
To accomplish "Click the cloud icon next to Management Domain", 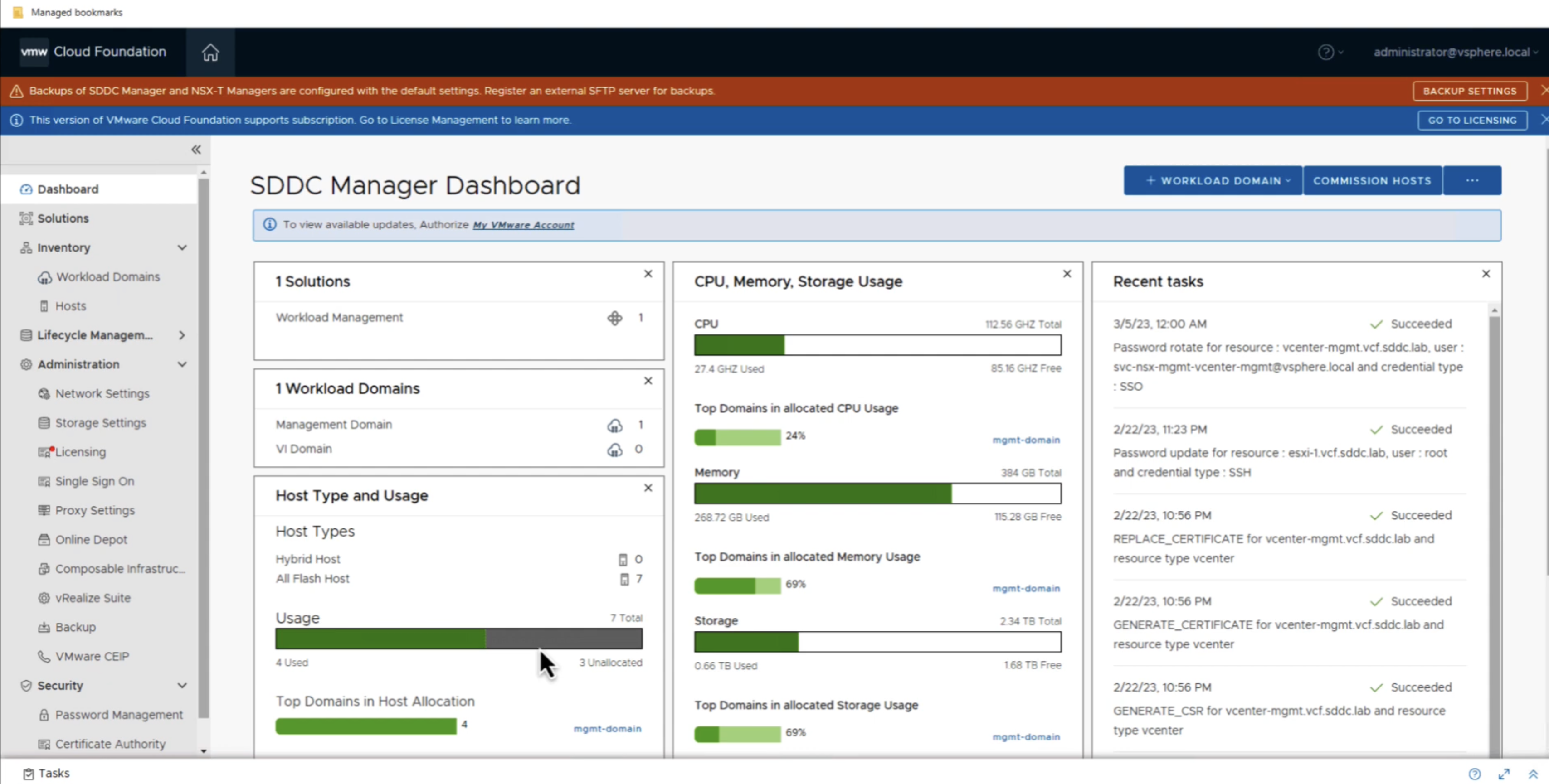I will coord(615,425).
